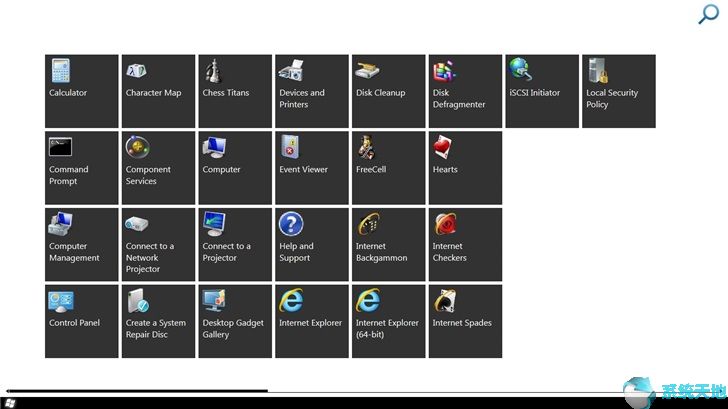Screen dimensions: 728x409
Task: Start the FreeCell game
Action: [389, 168]
